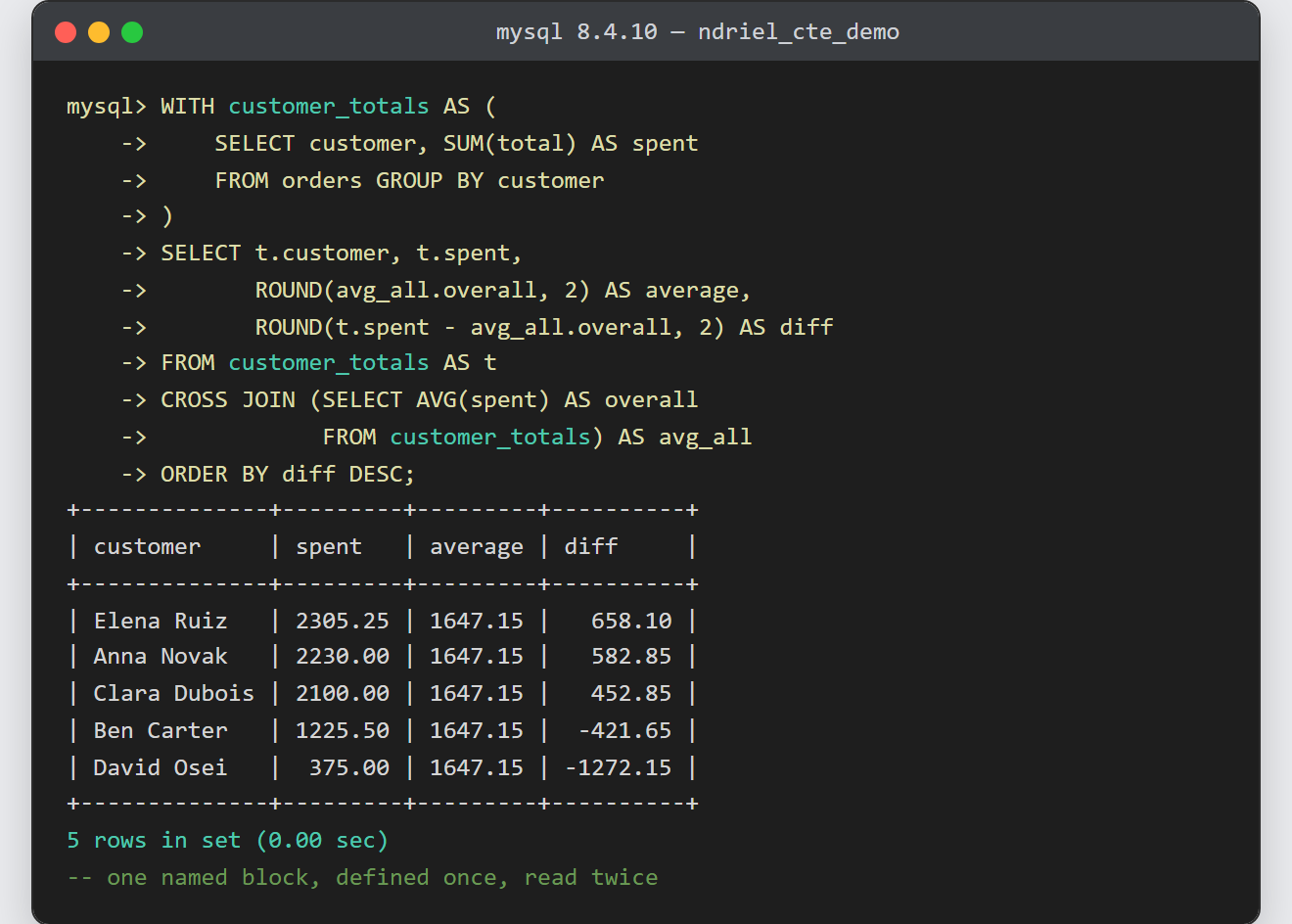
Task: Click the average '1647.15' in David Osei row
Action: click(x=477, y=767)
